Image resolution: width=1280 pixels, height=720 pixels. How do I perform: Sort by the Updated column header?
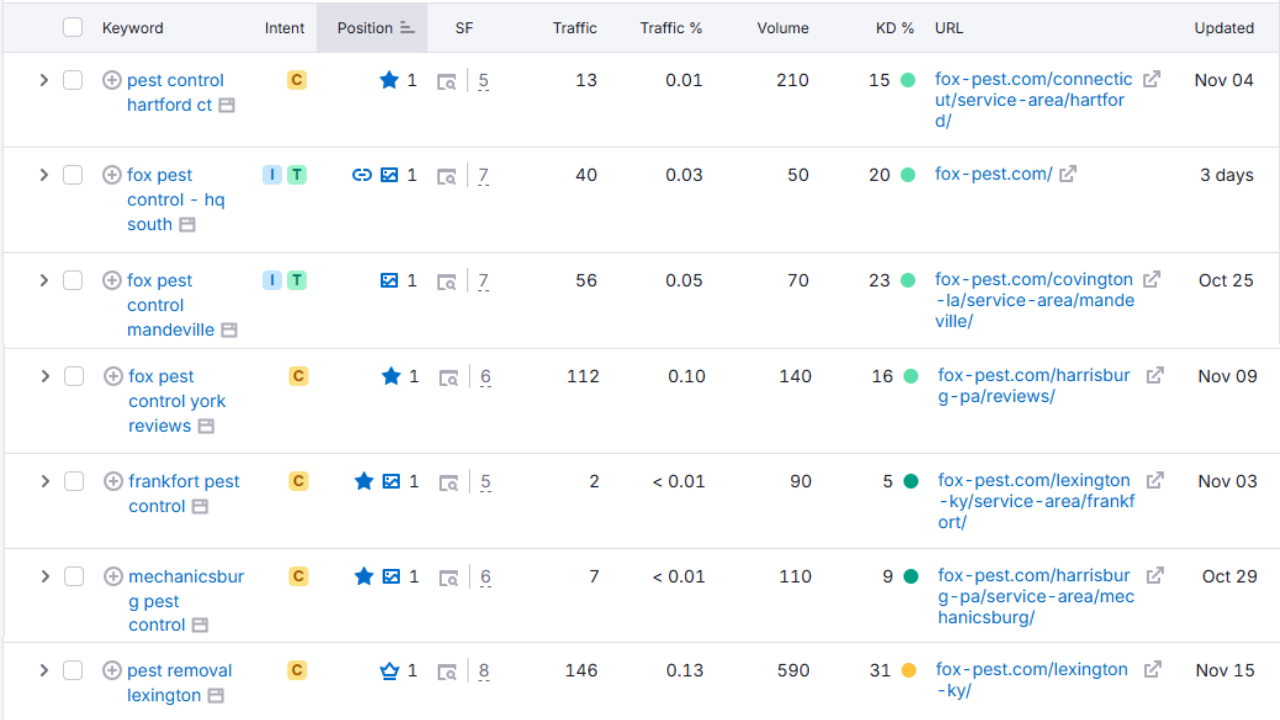[1224, 28]
